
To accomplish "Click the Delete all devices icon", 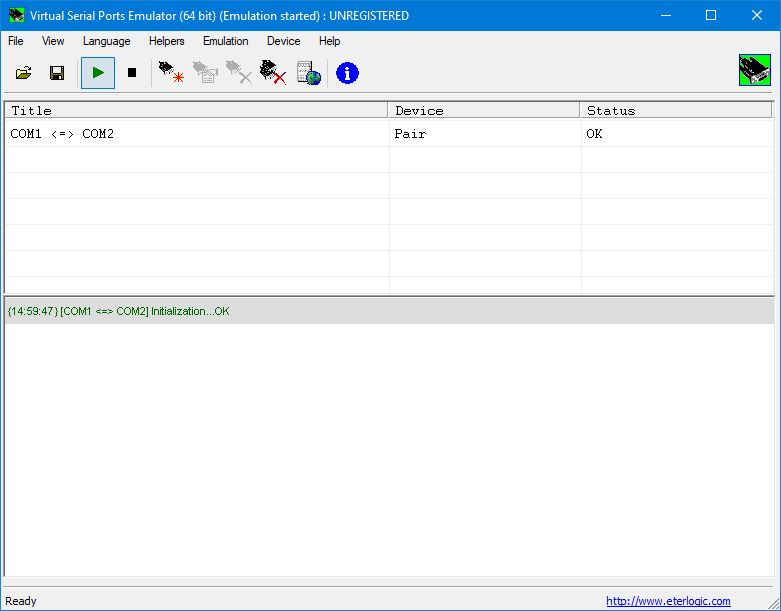I will click(273, 73).
